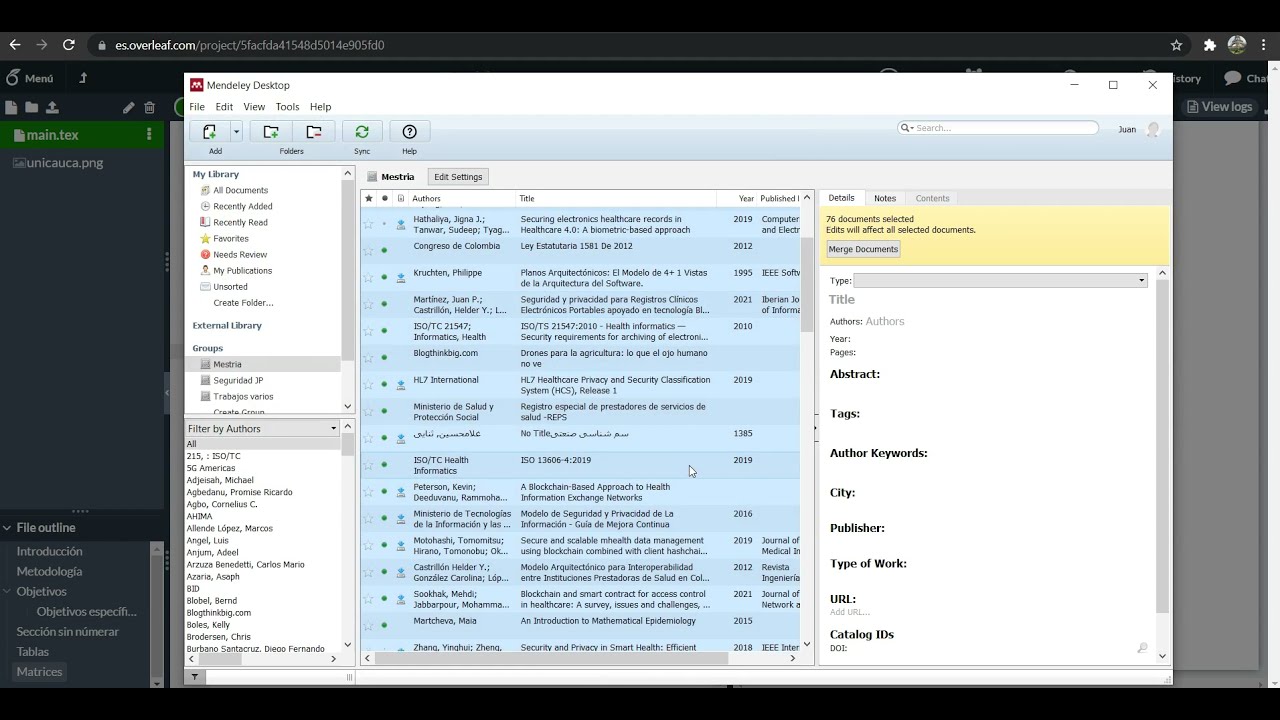1280x720 pixels.
Task: Click the filter funnel icon at bottom left
Action: pyautogui.click(x=195, y=677)
